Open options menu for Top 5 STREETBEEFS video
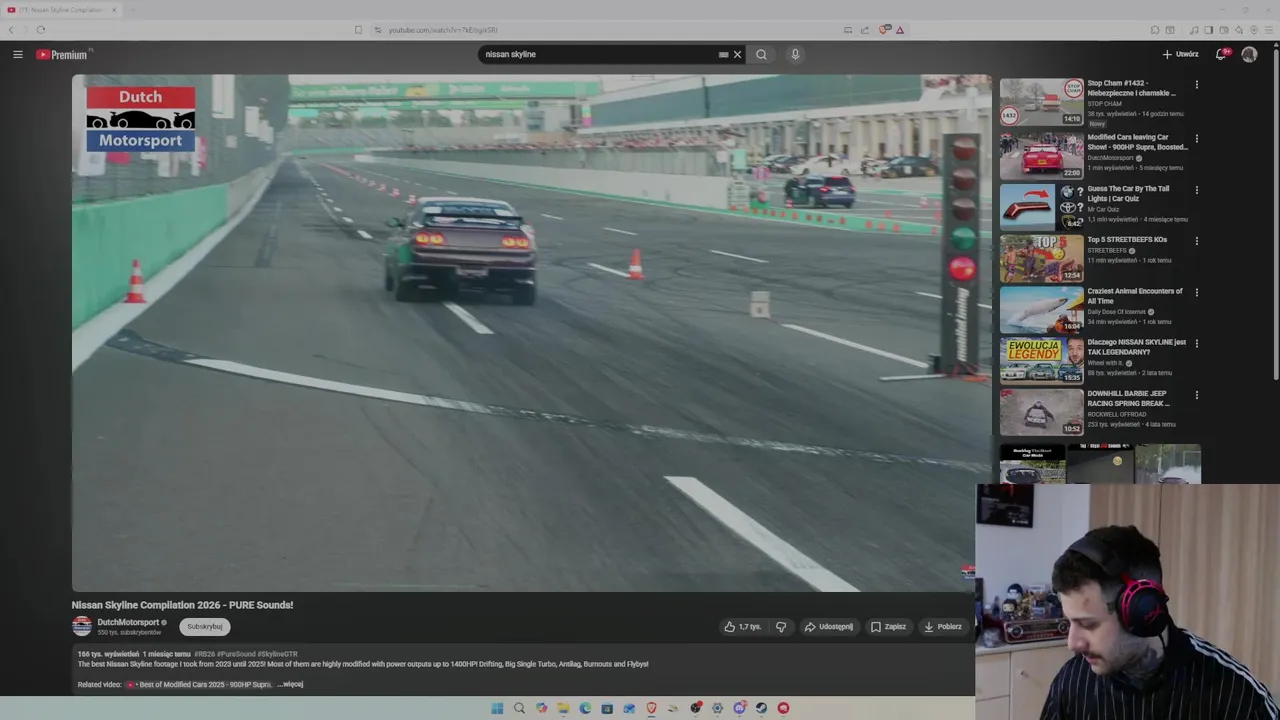The width and height of the screenshot is (1280, 720). [x=1196, y=241]
